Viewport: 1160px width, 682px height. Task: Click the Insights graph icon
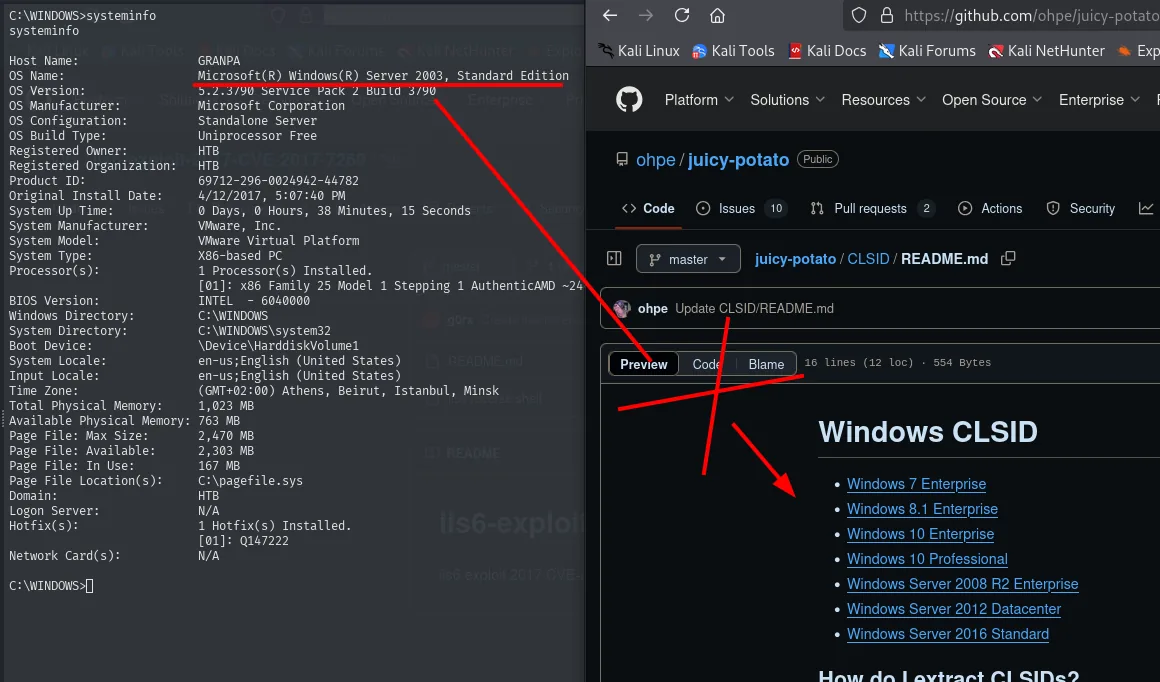coord(1146,209)
